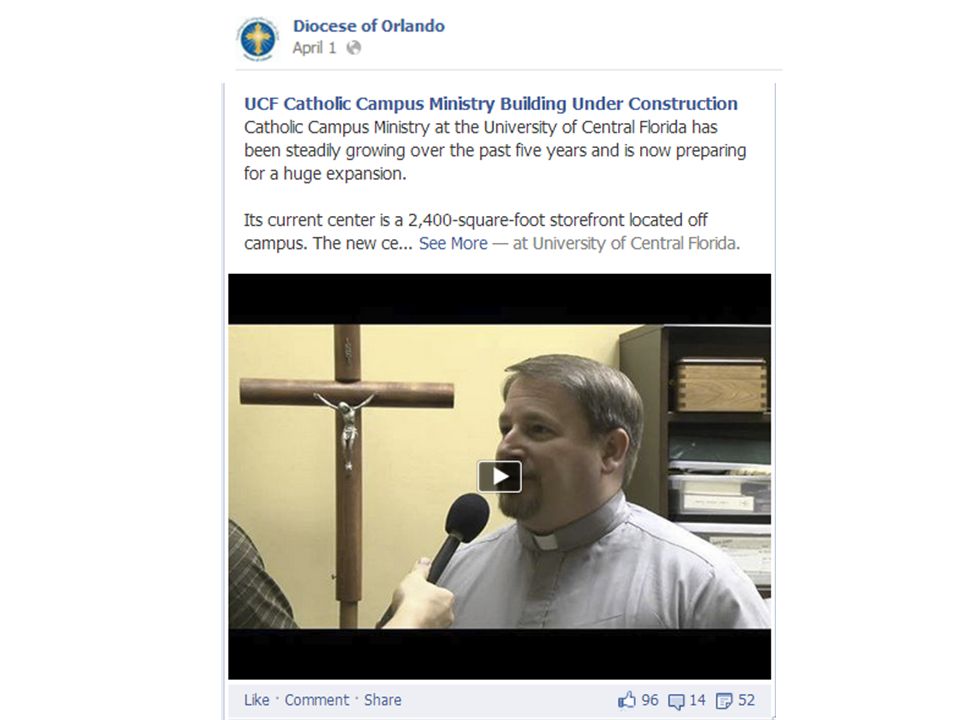Open the University of Central Florida location link
960x720 pixels.
[x=633, y=244]
